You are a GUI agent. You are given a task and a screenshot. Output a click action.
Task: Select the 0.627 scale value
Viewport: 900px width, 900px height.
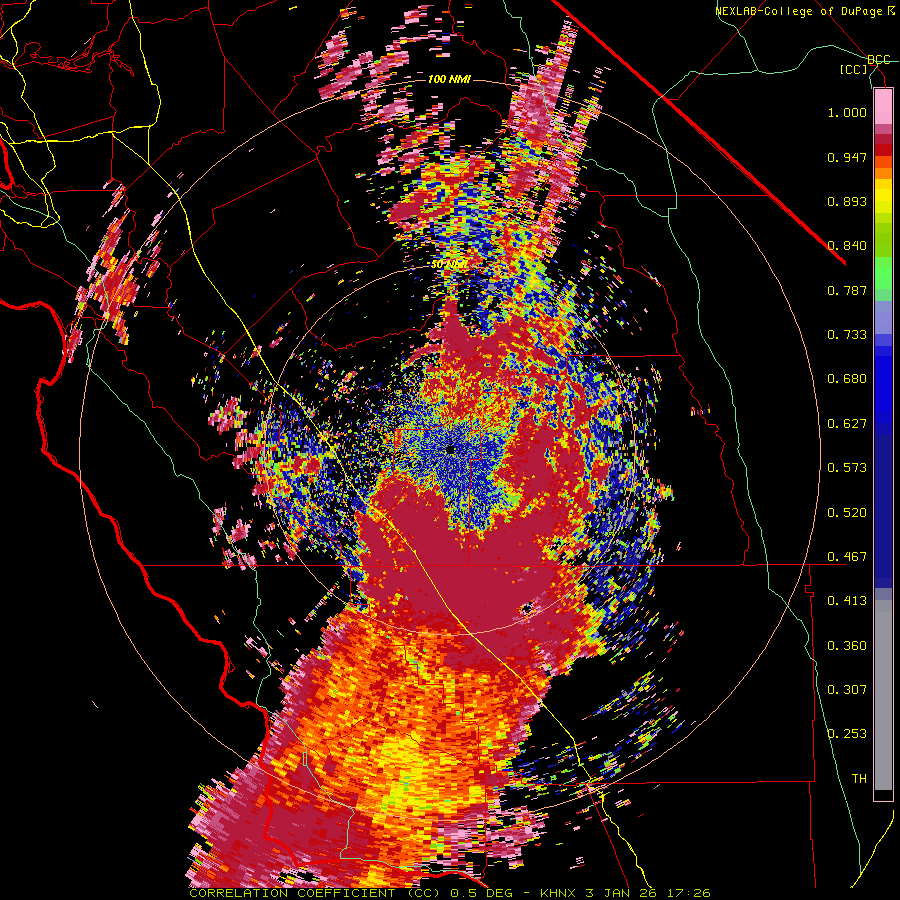click(847, 424)
